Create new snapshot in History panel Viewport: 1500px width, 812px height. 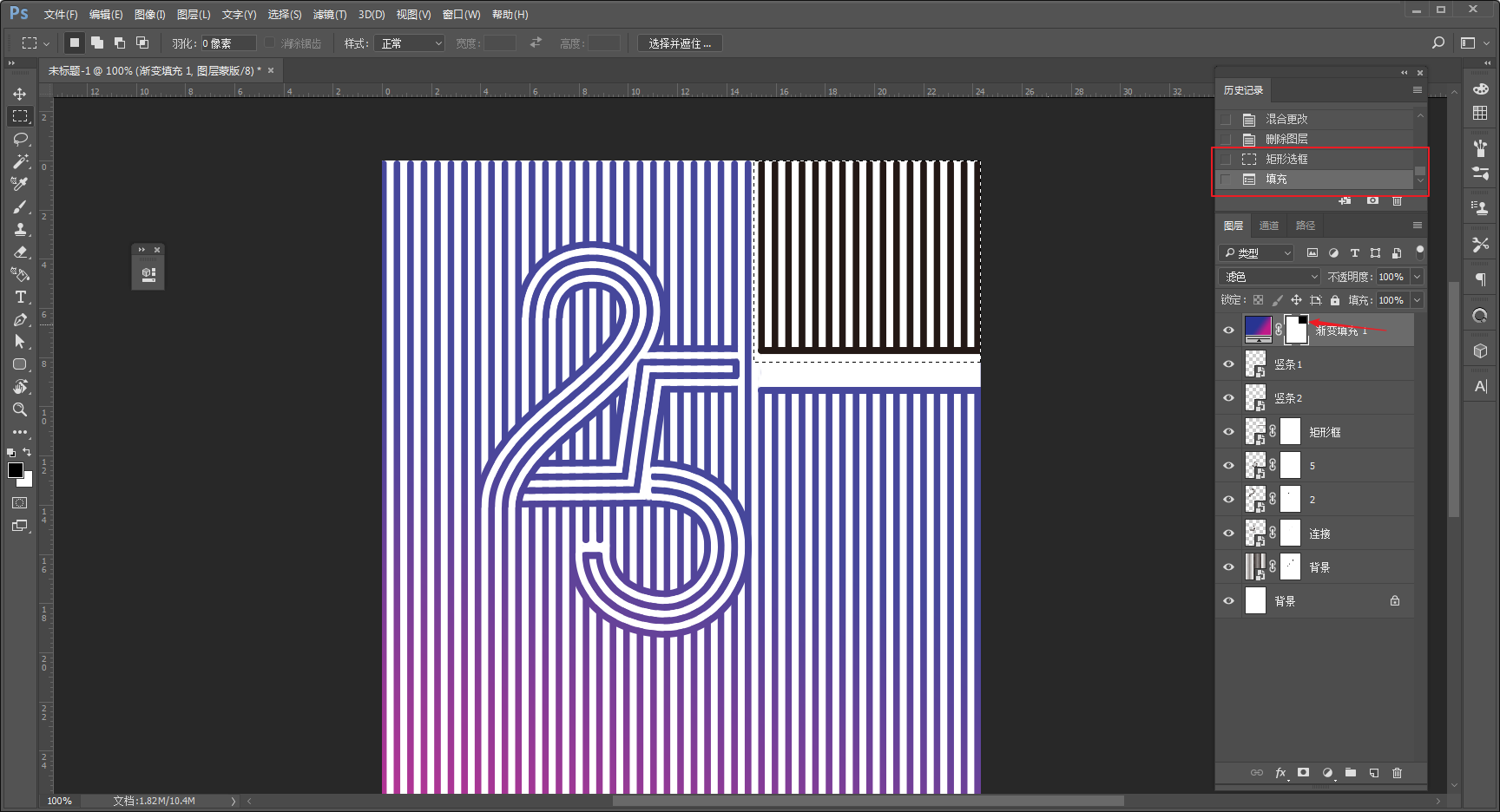click(1372, 200)
